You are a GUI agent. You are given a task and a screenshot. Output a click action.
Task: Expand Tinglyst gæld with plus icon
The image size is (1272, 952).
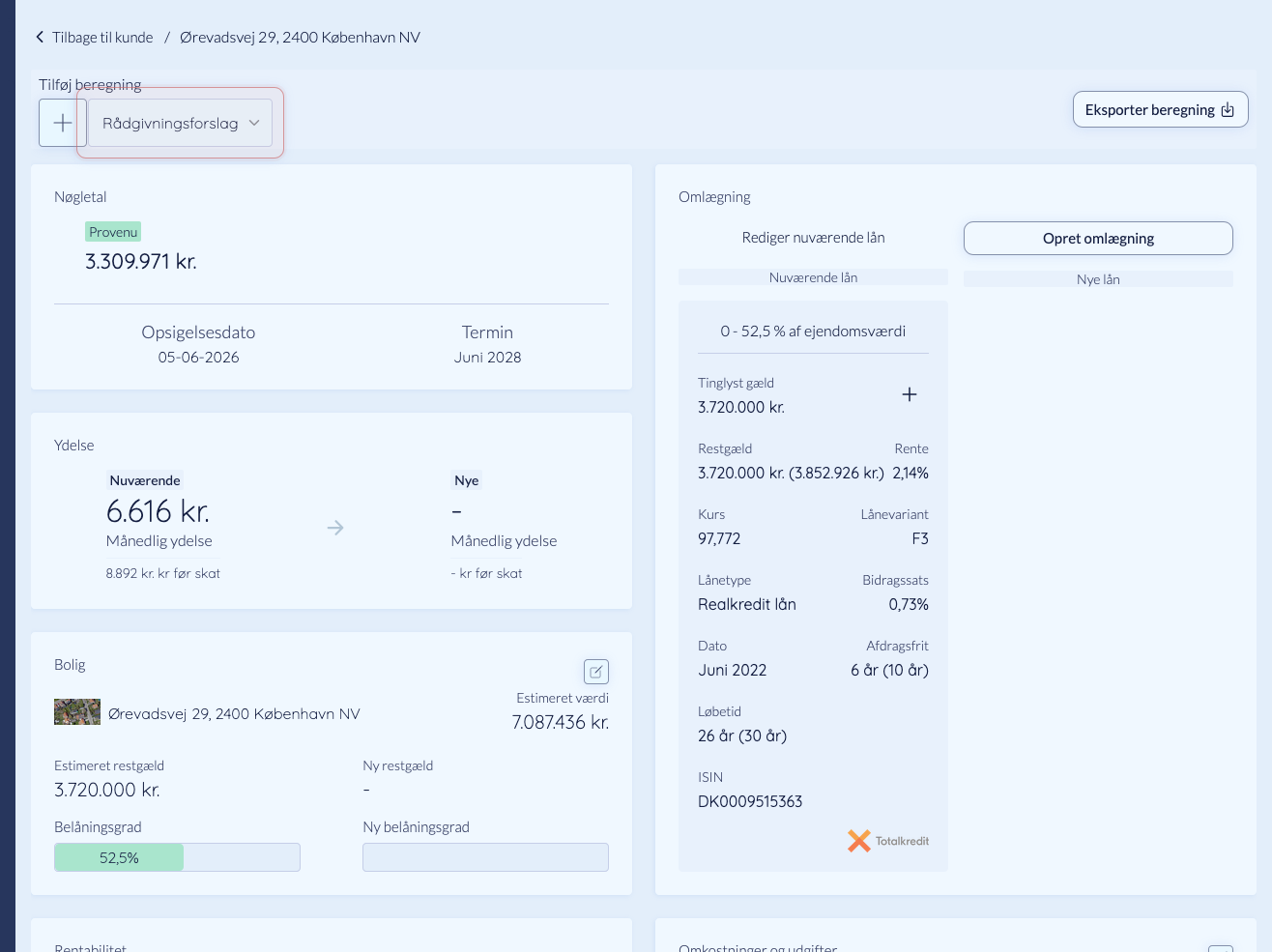click(x=910, y=394)
